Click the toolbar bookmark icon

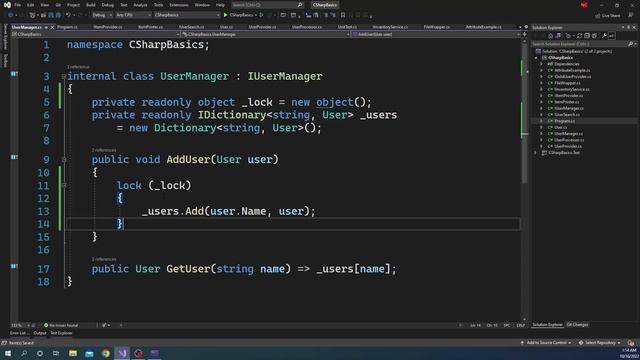(343, 15)
